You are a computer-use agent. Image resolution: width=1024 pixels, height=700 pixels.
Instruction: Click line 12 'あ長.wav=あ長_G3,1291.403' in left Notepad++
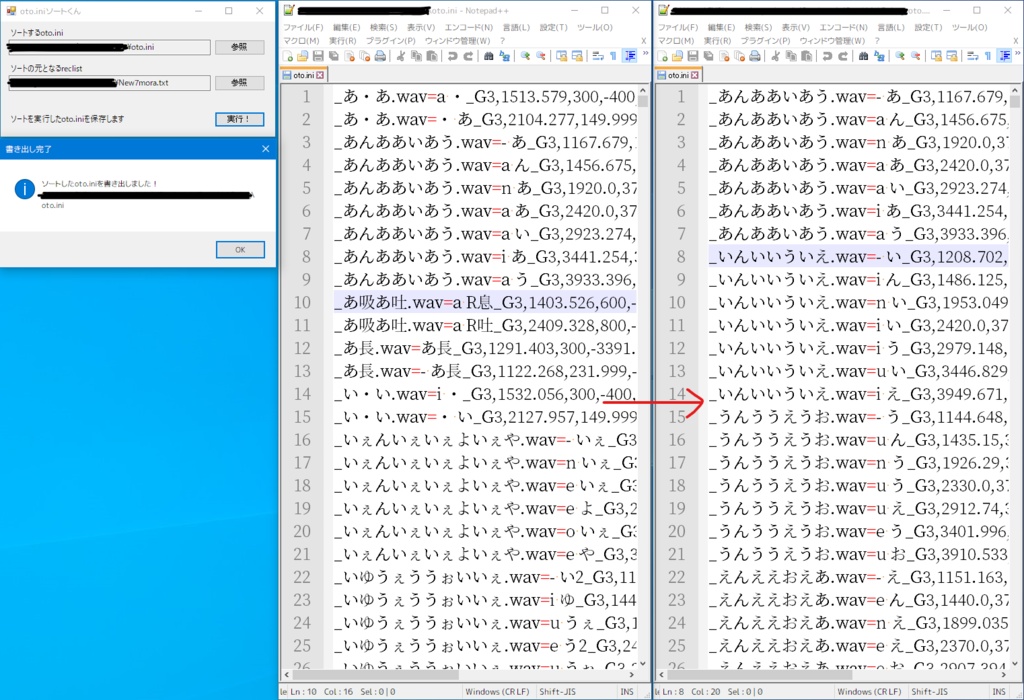click(485, 348)
